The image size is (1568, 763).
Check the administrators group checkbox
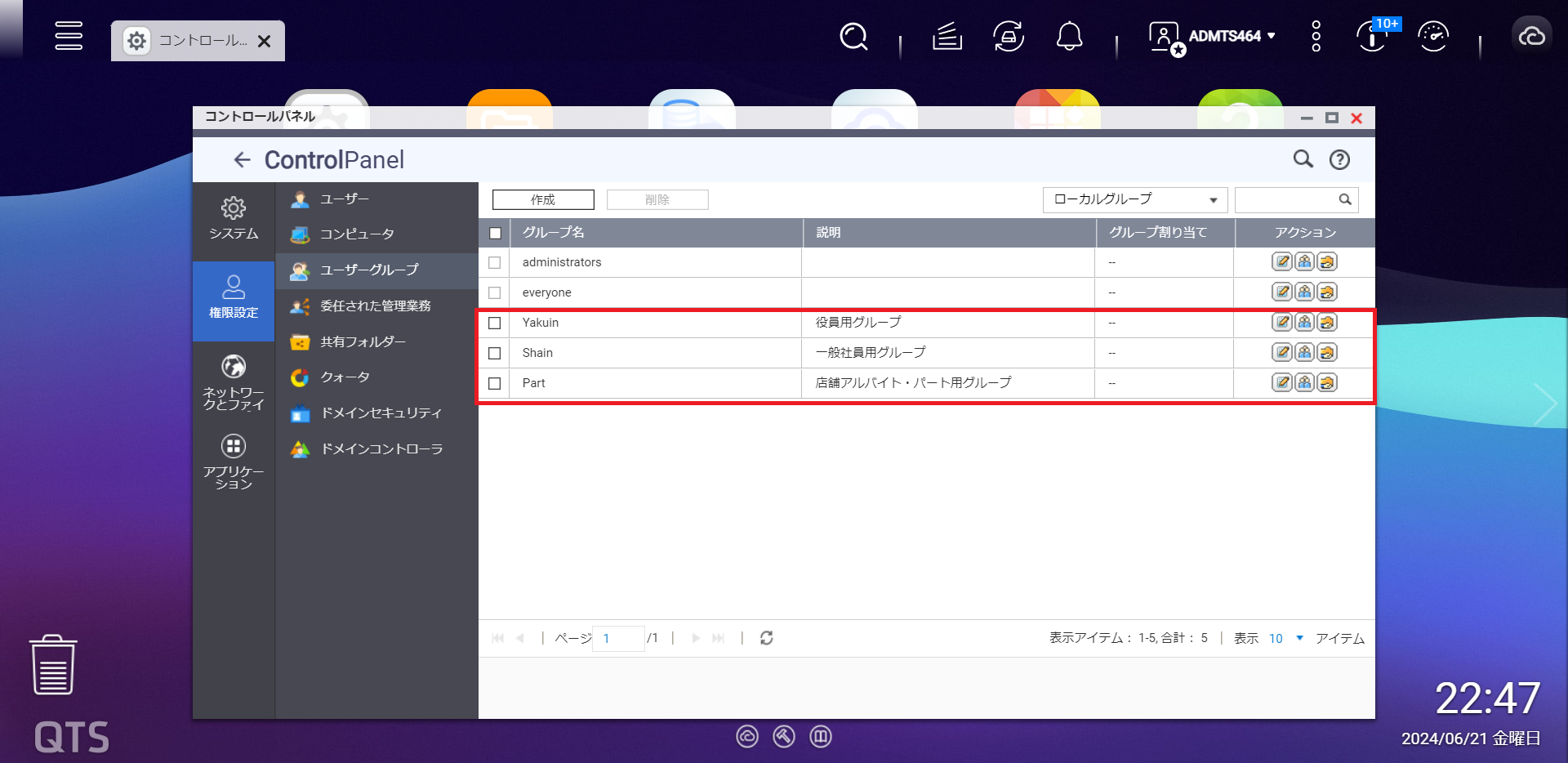click(495, 263)
